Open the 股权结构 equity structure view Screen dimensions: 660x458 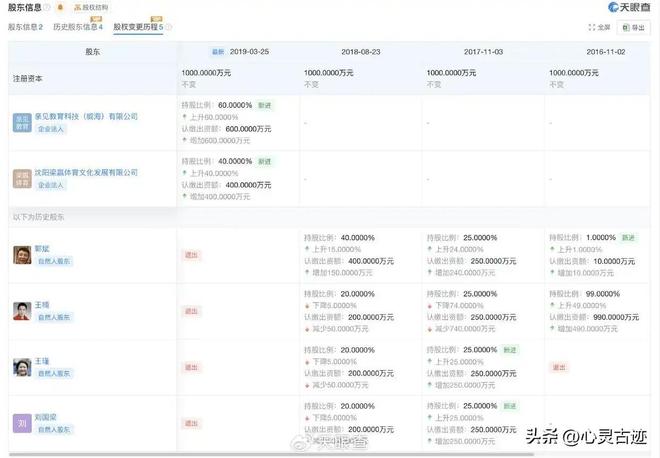91,8
